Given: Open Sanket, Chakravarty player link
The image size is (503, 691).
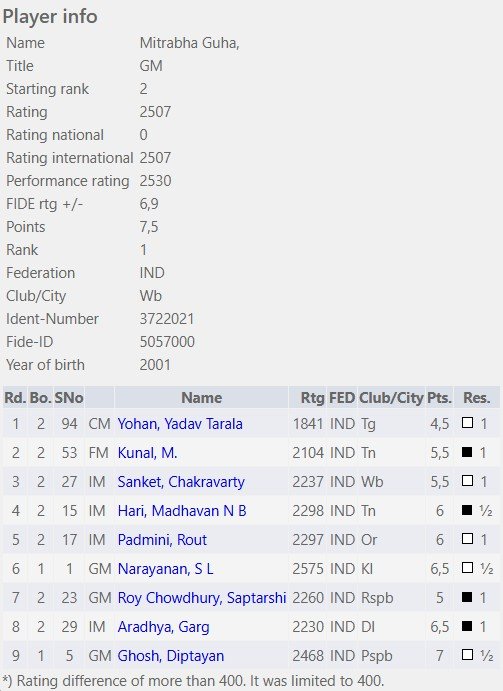Looking at the screenshot, I should [x=181, y=482].
